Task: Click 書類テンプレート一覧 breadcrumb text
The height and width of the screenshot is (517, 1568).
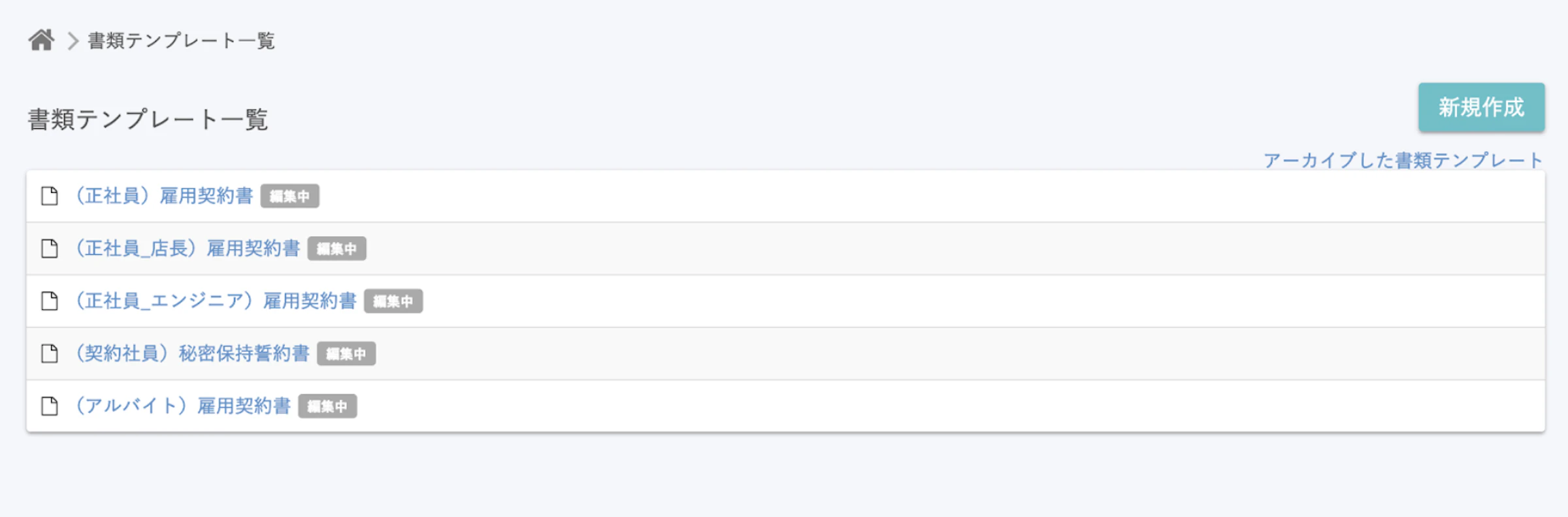Action: pos(181,41)
